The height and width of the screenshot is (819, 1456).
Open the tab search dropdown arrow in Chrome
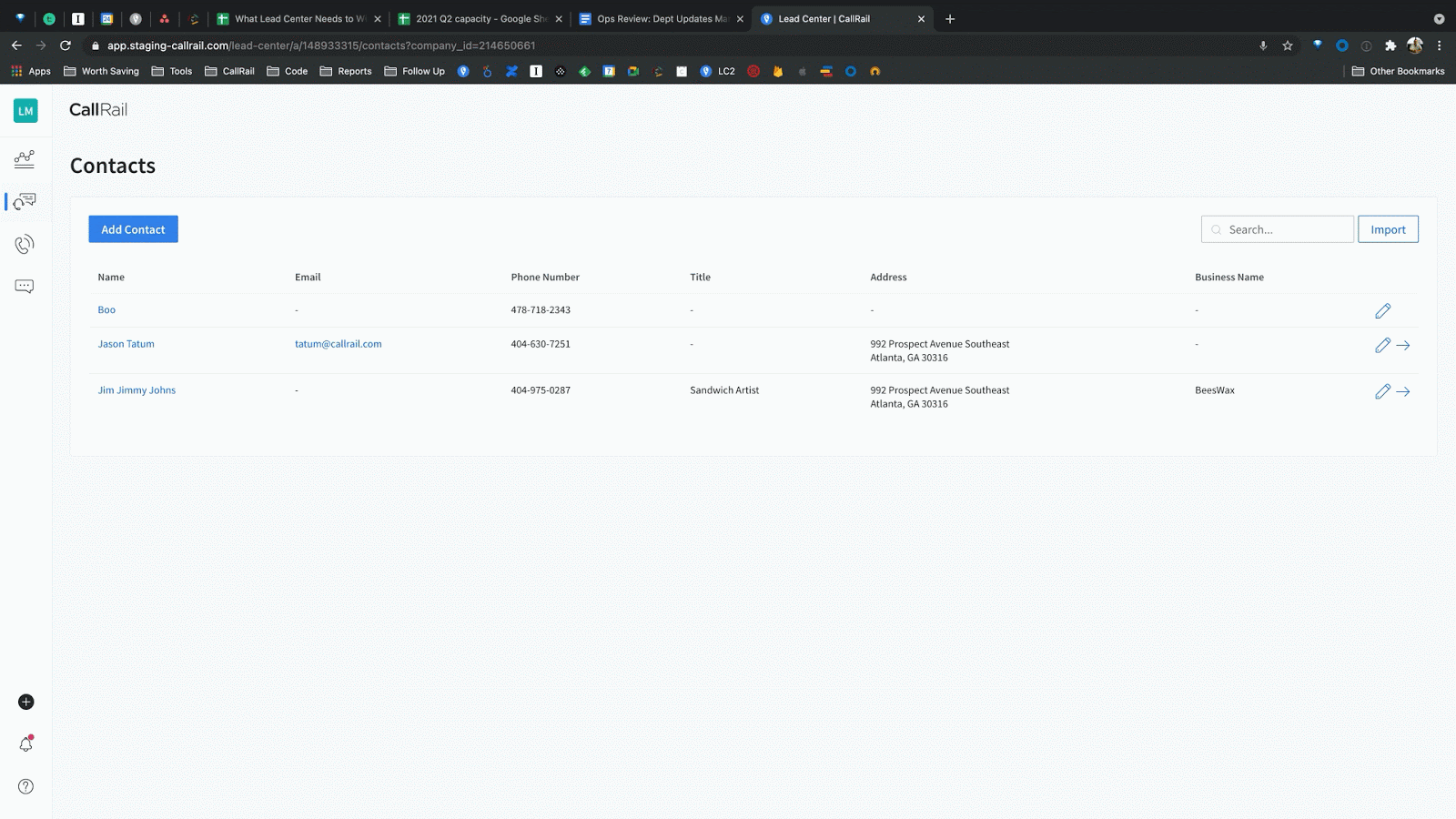(1439, 19)
